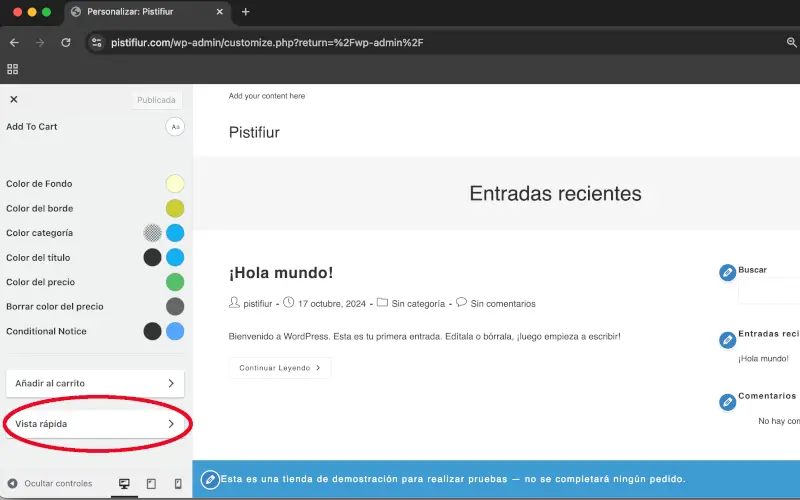The image size is (800, 500).
Task: Close the Personalizar: Pistifiur tab
Action: (219, 12)
